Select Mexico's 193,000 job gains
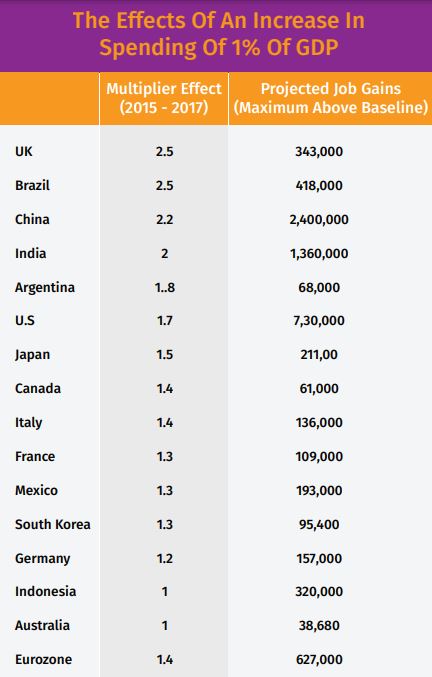Viewport: 432px width, 677px height. point(319,490)
